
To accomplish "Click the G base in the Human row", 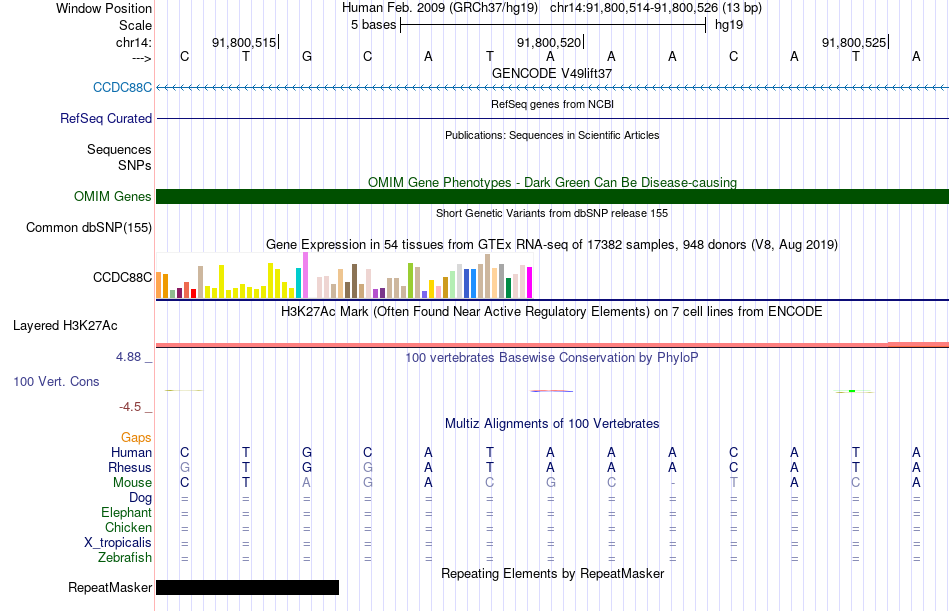I will pyautogui.click(x=307, y=453).
